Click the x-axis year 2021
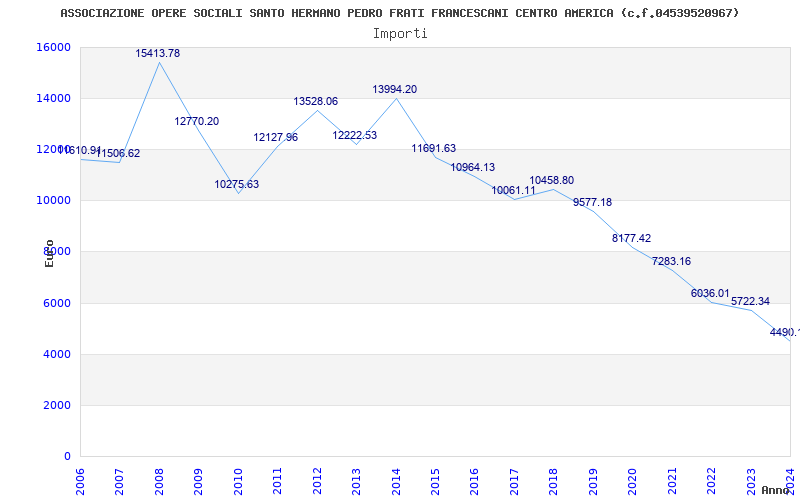 pos(672,480)
